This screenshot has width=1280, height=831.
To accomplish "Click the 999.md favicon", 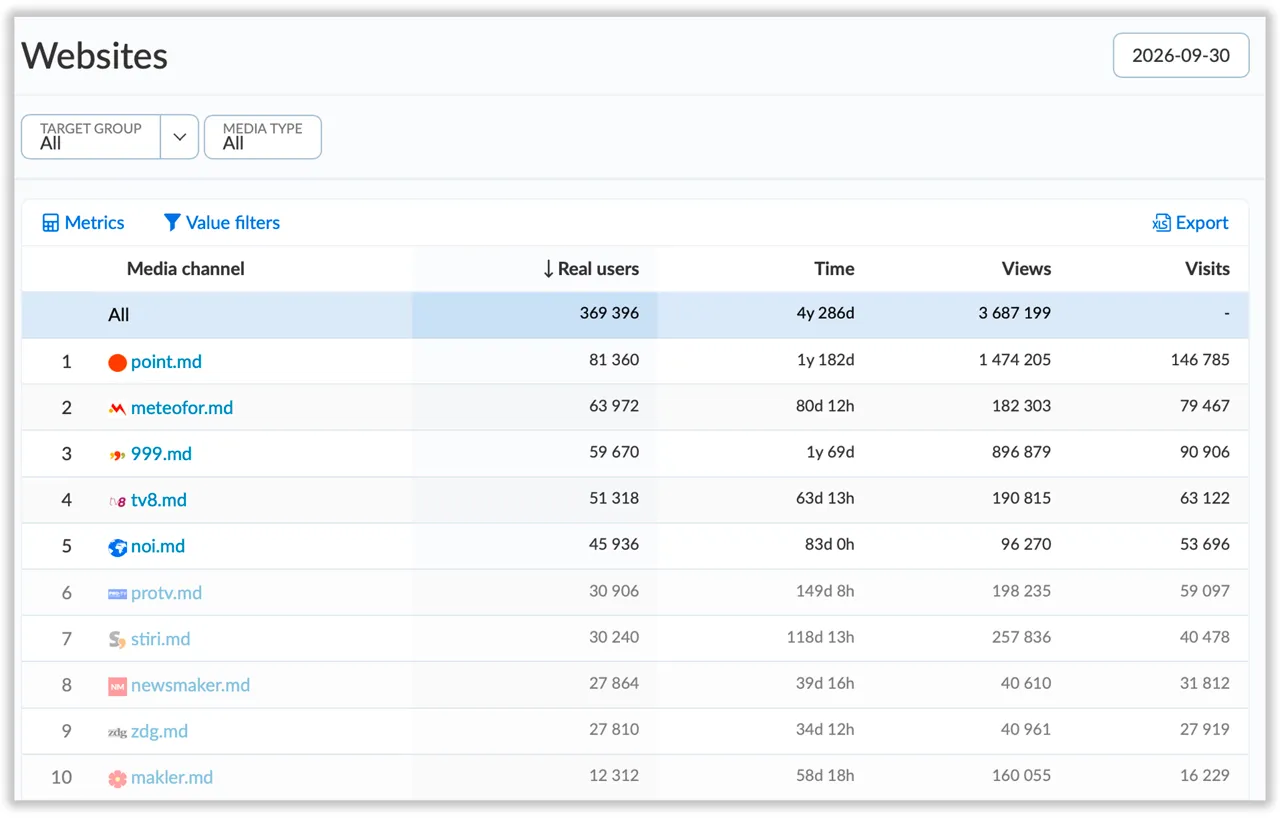I will click(x=117, y=454).
